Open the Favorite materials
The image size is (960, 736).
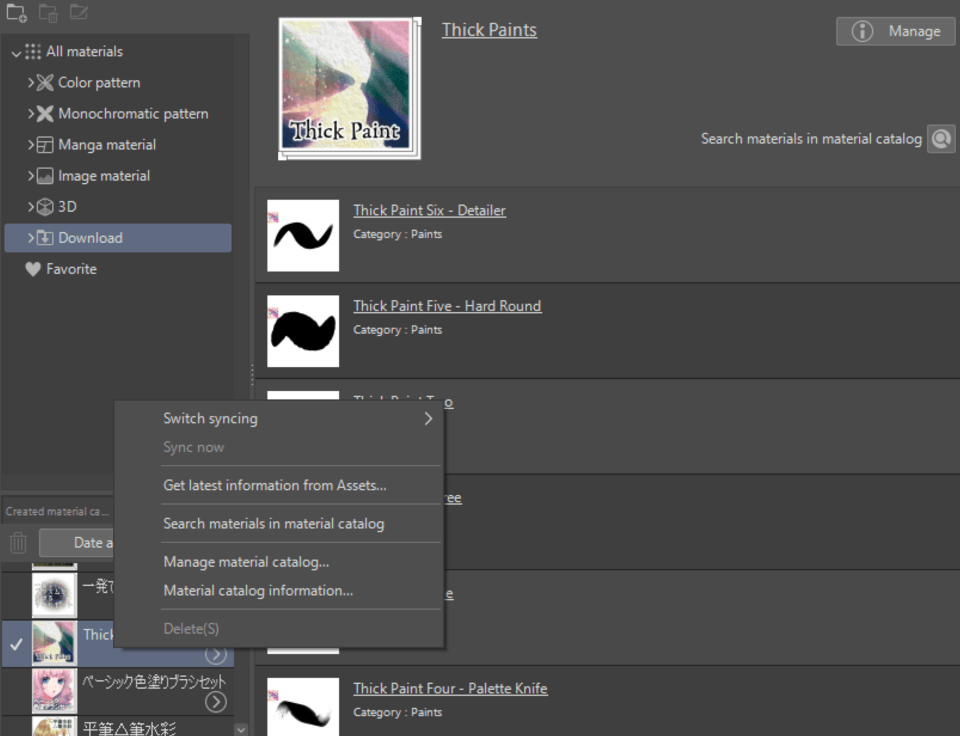click(x=72, y=269)
